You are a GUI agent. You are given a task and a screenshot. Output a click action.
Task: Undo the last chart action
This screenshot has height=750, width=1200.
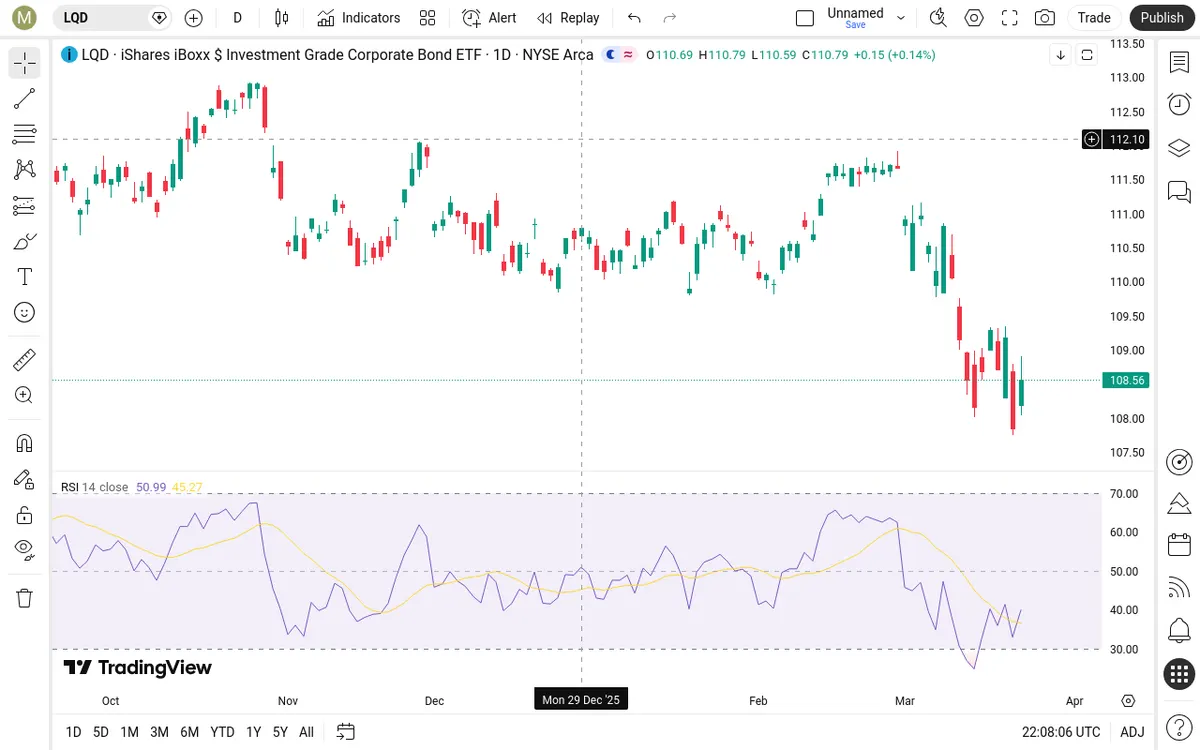(634, 18)
